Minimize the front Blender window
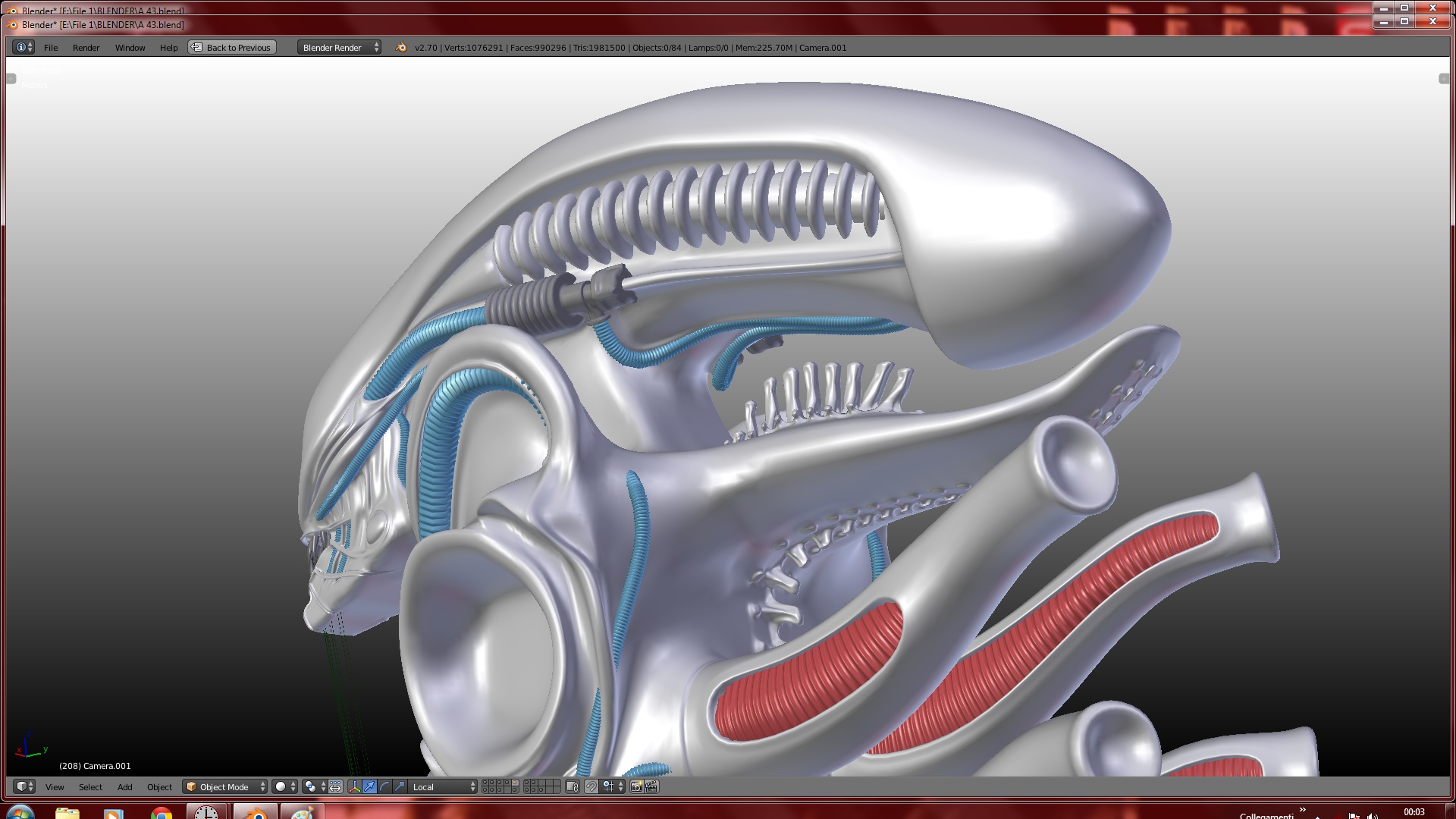This screenshot has height=819, width=1456. tap(1384, 20)
